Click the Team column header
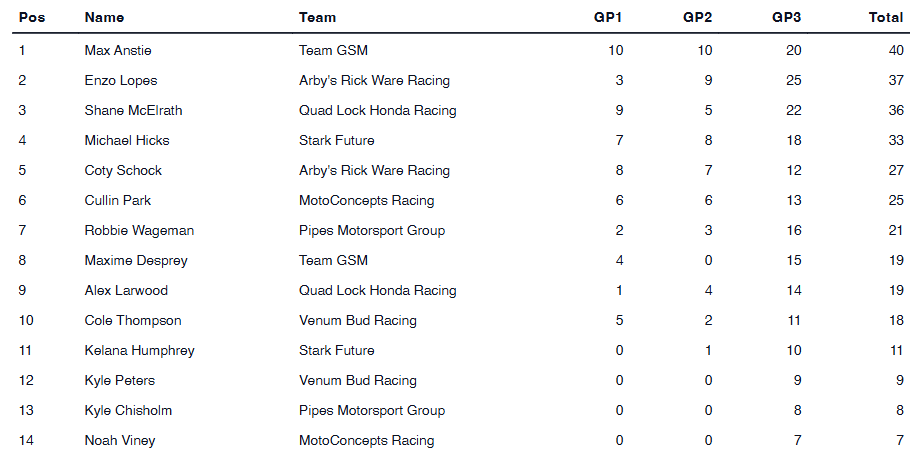Screen dimensions: 924x461 pyautogui.click(x=317, y=17)
